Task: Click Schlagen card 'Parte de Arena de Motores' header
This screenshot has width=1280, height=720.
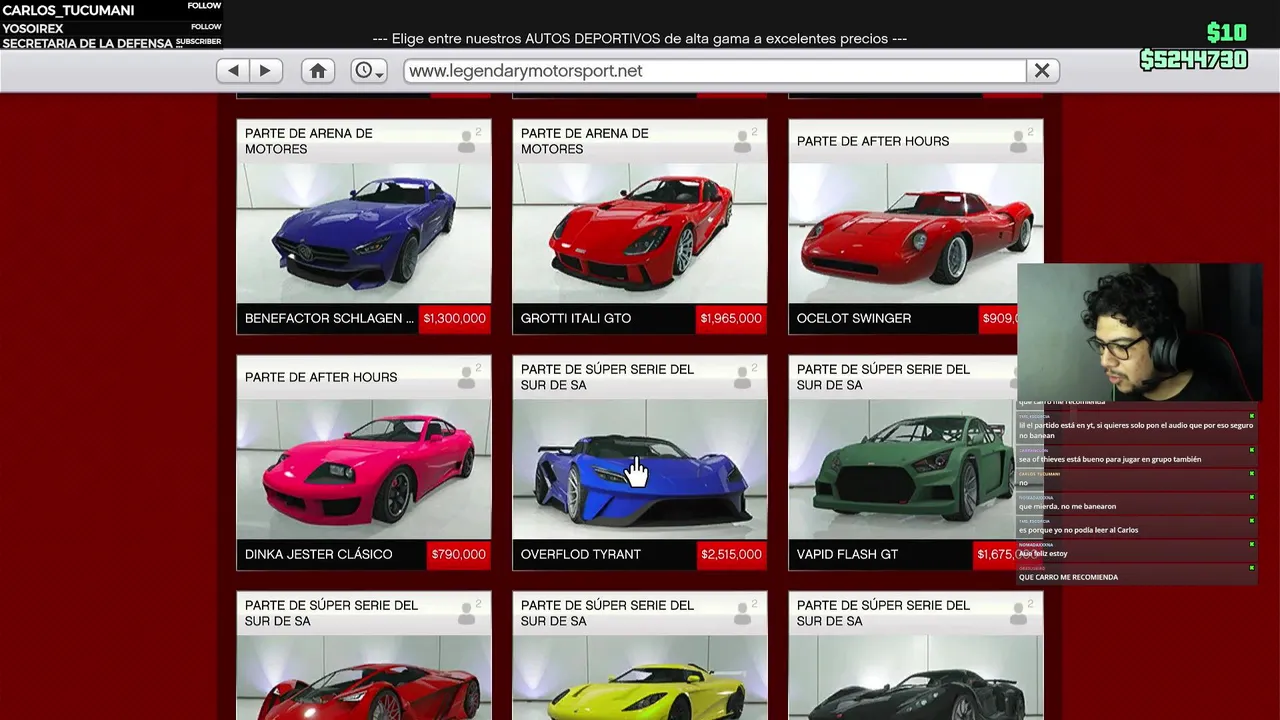Action: [309, 141]
